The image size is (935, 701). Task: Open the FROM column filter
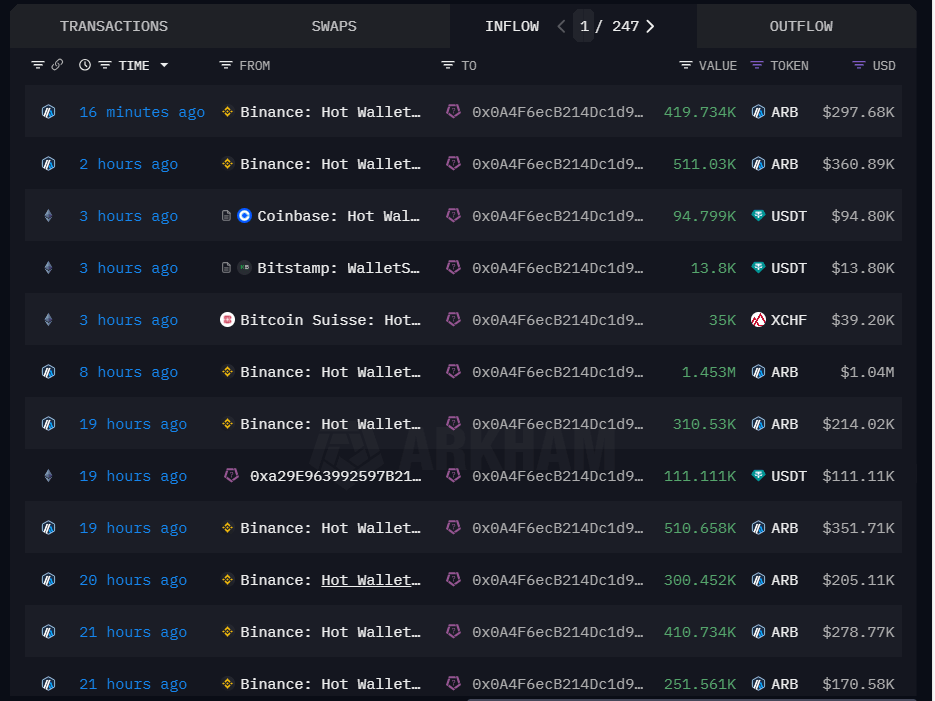pos(227,65)
